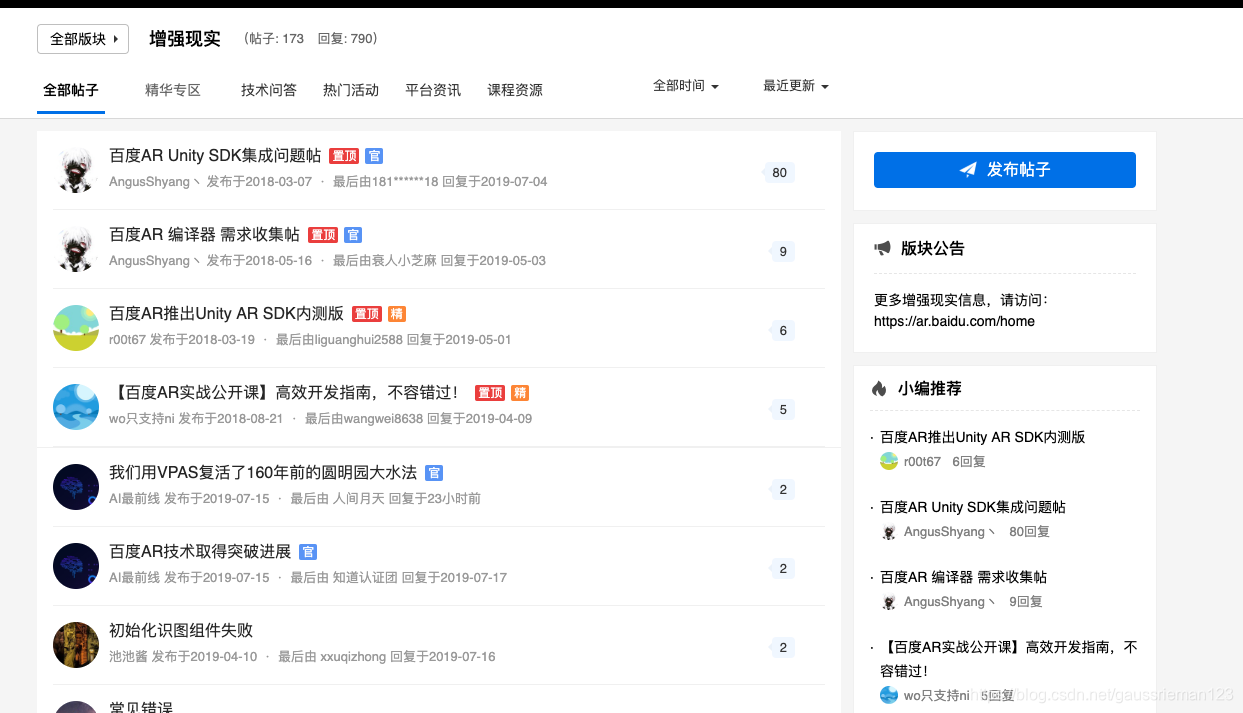Click 精 badge on 百度AR实战公开课 post
This screenshot has width=1243, height=713.
click(x=520, y=393)
